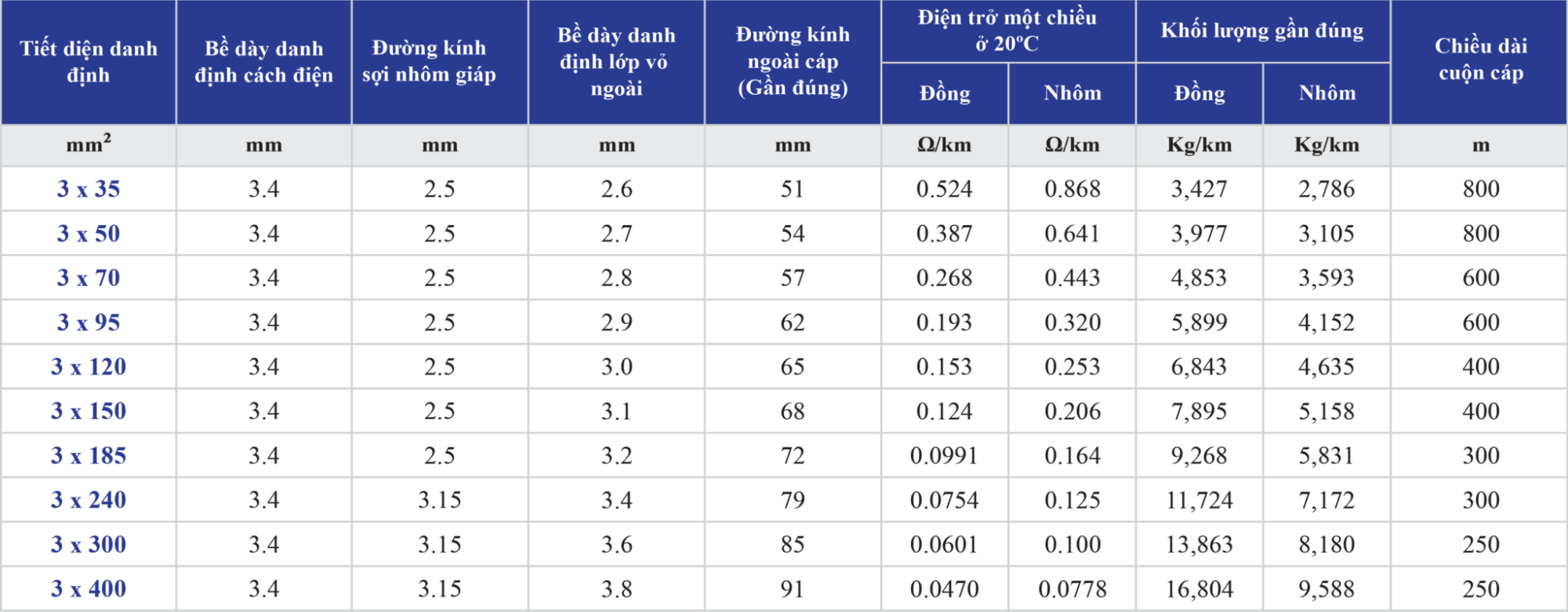Click the '3 x 400' row header
1568x612 pixels.
click(x=89, y=588)
